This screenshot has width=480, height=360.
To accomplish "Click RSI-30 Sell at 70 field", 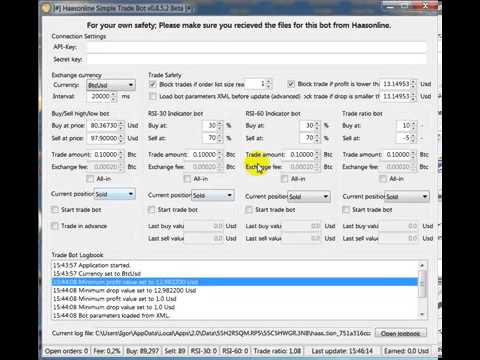I will (213, 138).
